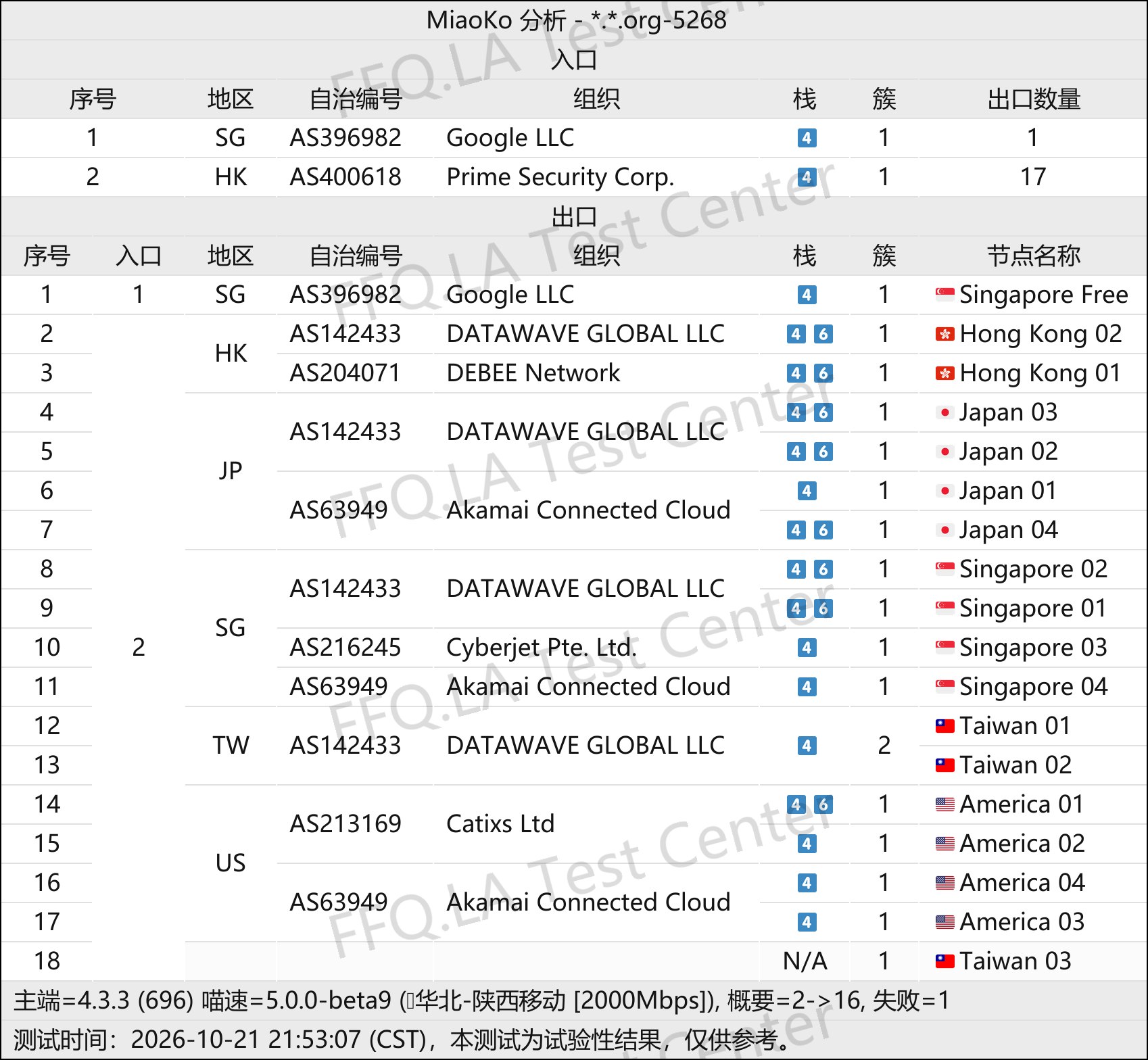Image resolution: width=1148 pixels, height=1060 pixels.
Task: Click the Japan flag beside Japan 03
Action: click(944, 412)
